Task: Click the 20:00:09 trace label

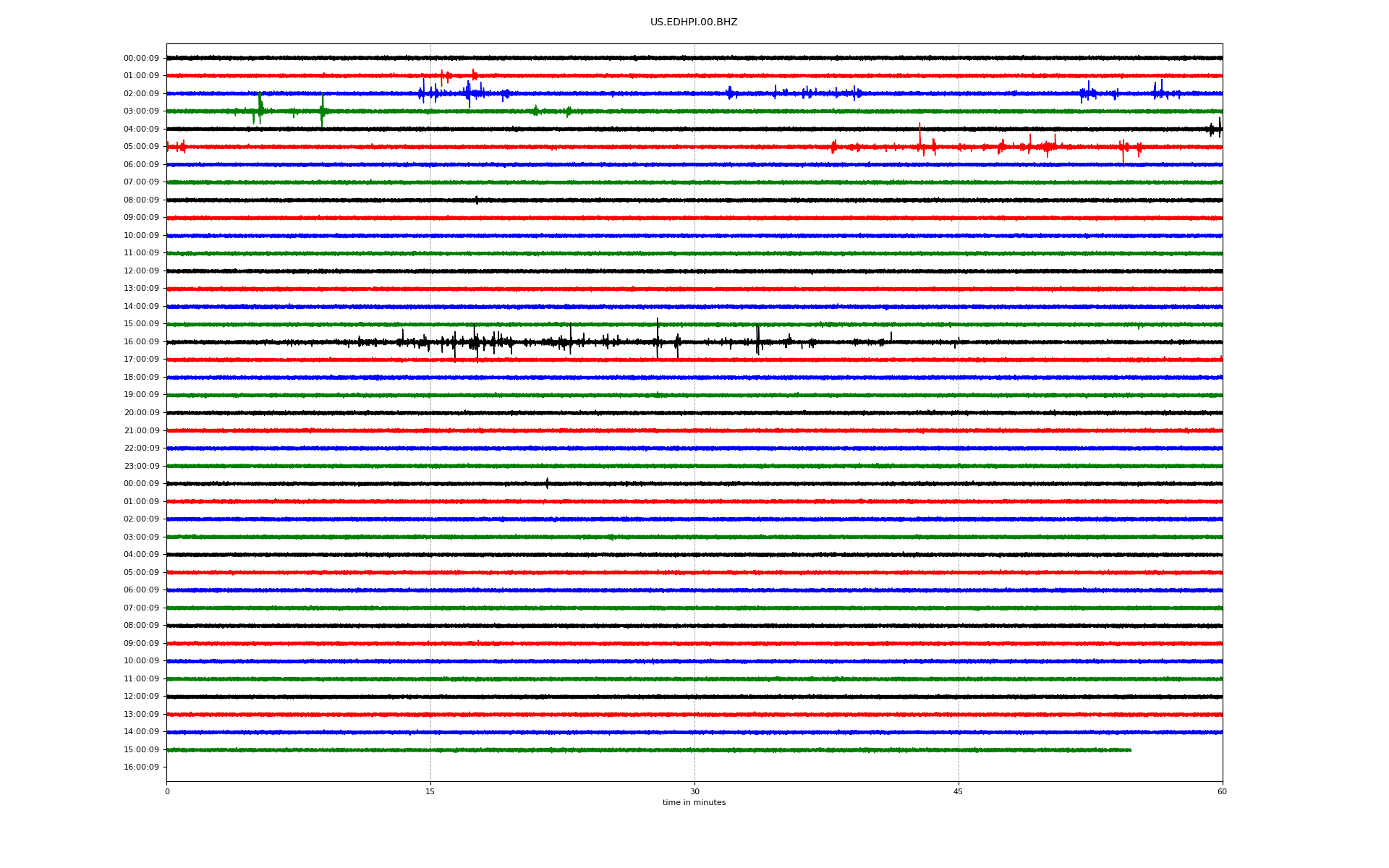Action: 141,413
